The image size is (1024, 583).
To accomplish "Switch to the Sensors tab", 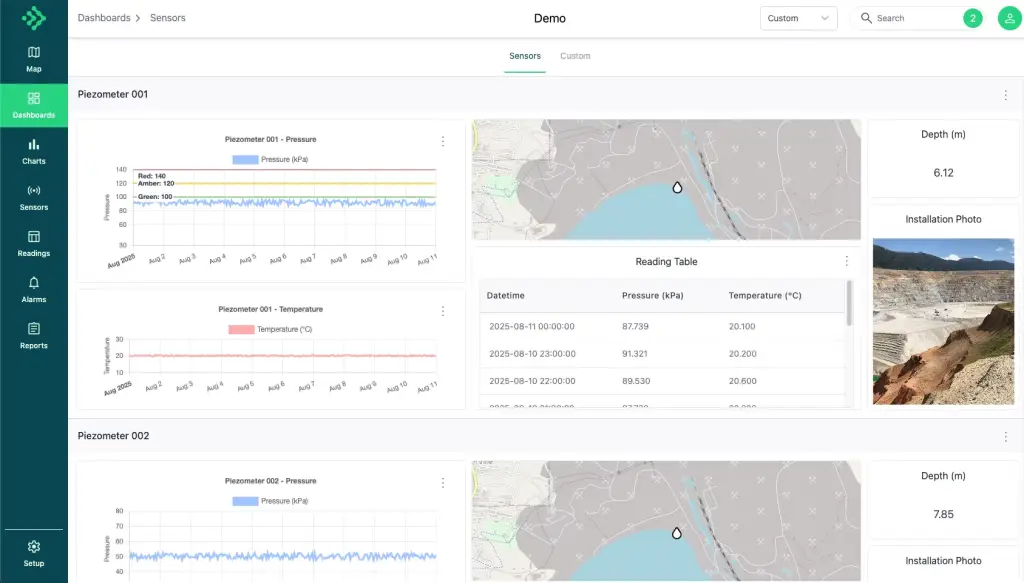I will tap(525, 56).
